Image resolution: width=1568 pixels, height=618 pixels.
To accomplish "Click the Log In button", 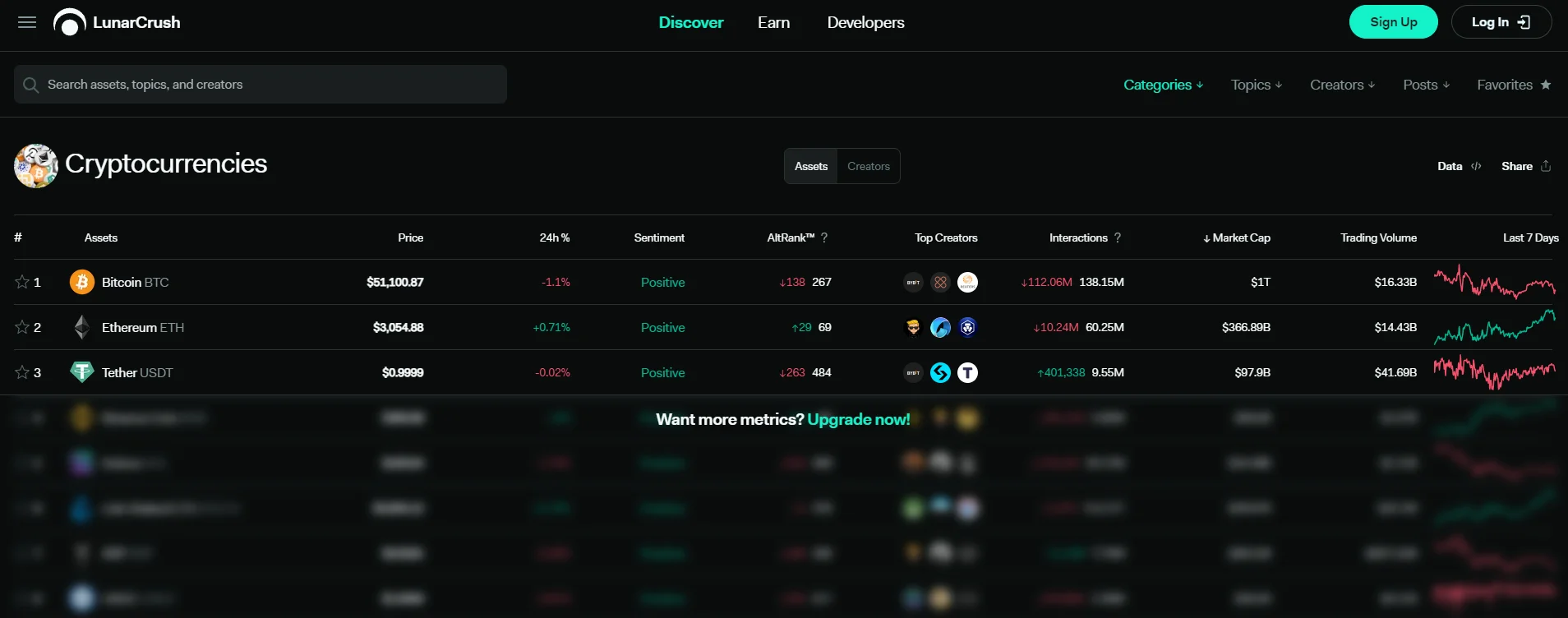I will click(1501, 22).
